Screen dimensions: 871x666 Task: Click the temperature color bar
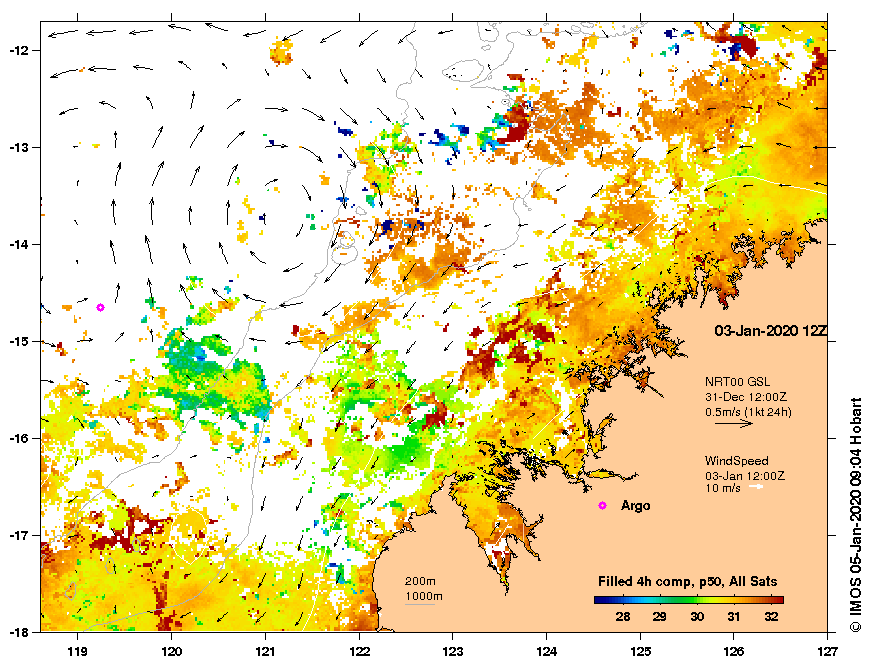(x=689, y=600)
